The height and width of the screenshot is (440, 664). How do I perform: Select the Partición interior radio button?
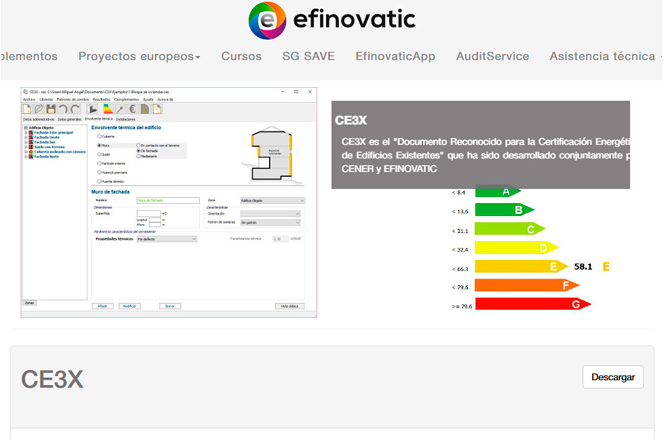point(99,163)
